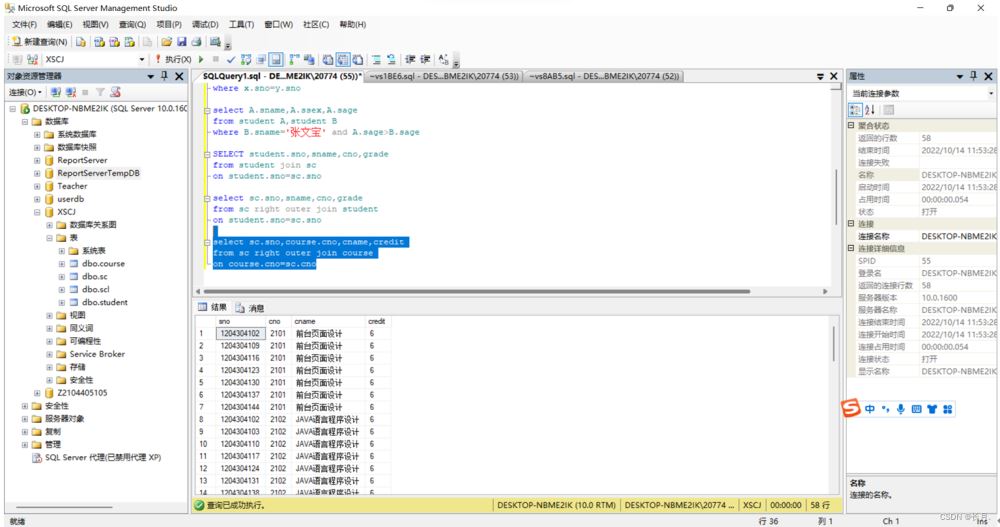Sort properties alphabetically with the A-Z icon
Viewport: 1000px width, 527px height.
(x=870, y=110)
